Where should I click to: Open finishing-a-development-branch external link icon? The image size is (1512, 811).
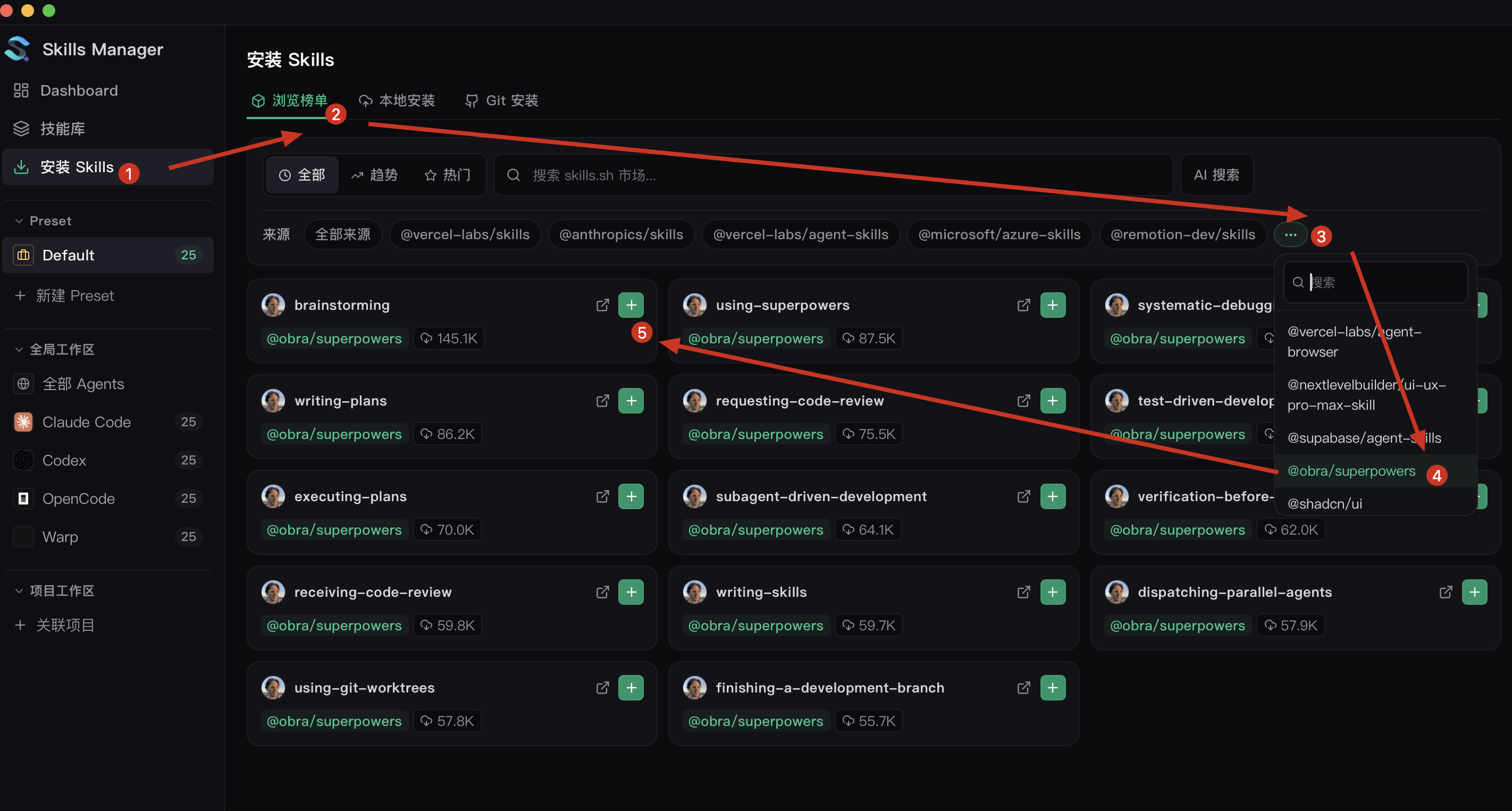[x=1023, y=688]
